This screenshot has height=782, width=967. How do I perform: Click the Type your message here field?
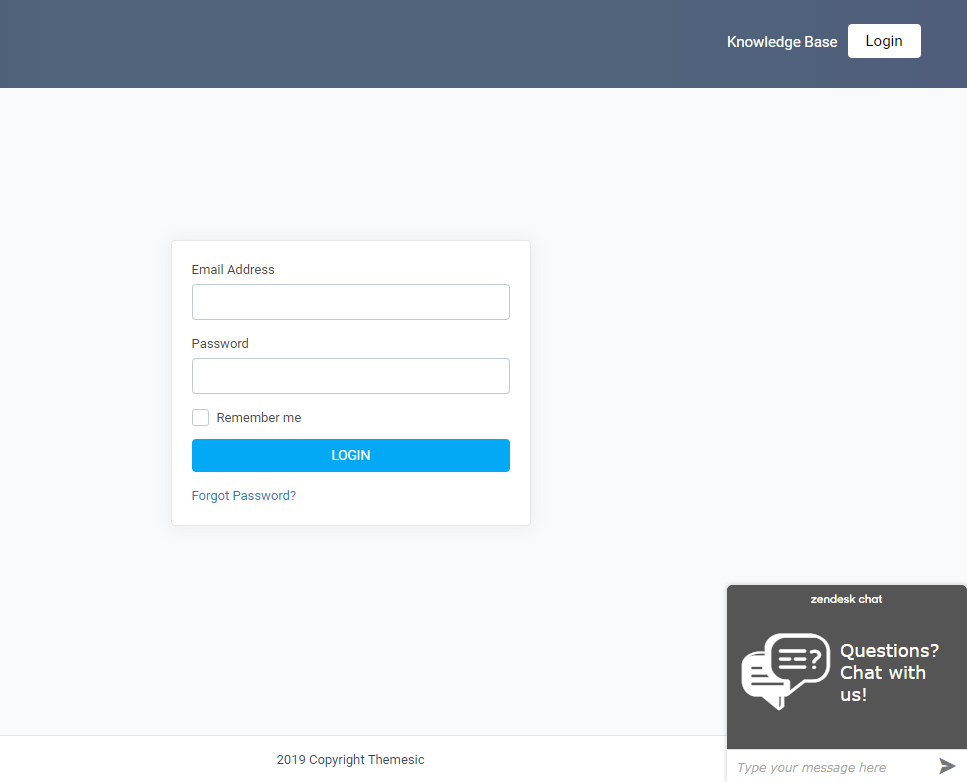(x=820, y=766)
